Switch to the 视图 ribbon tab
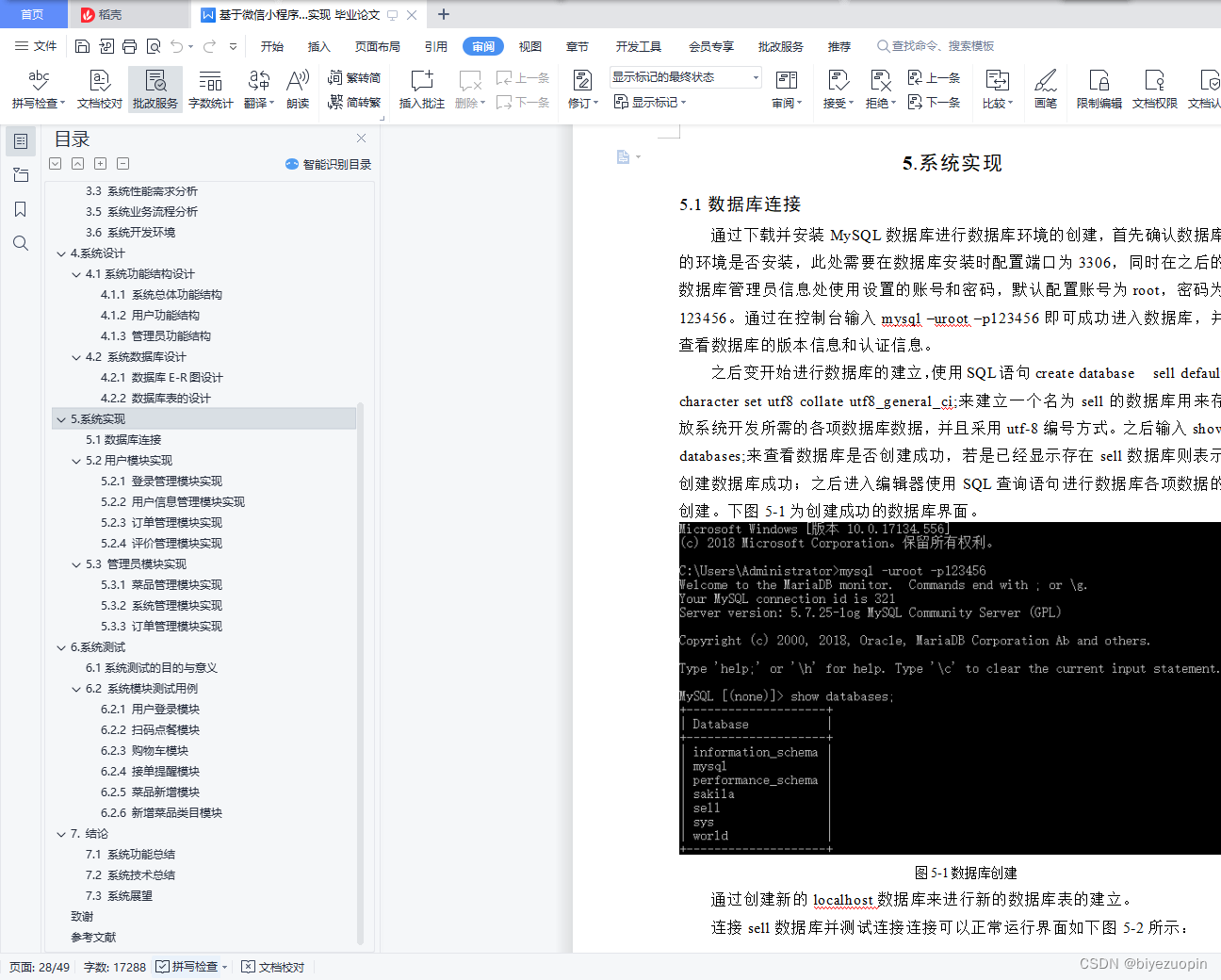 530,46
